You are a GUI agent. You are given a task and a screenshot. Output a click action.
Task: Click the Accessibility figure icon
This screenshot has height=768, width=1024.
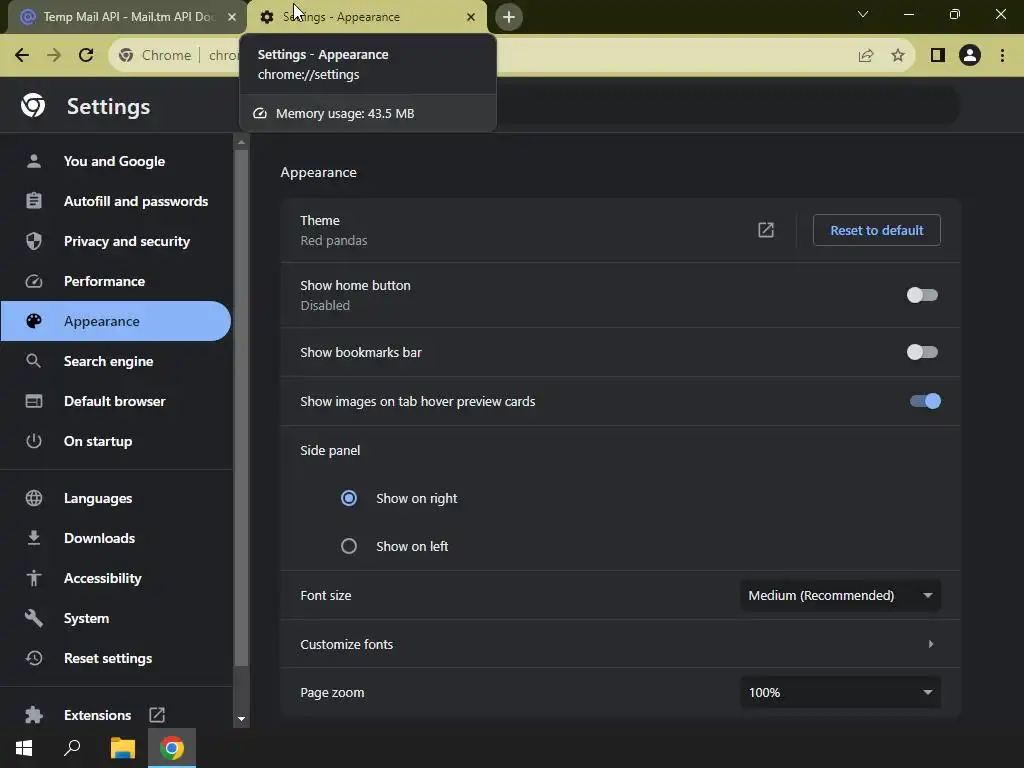34,578
